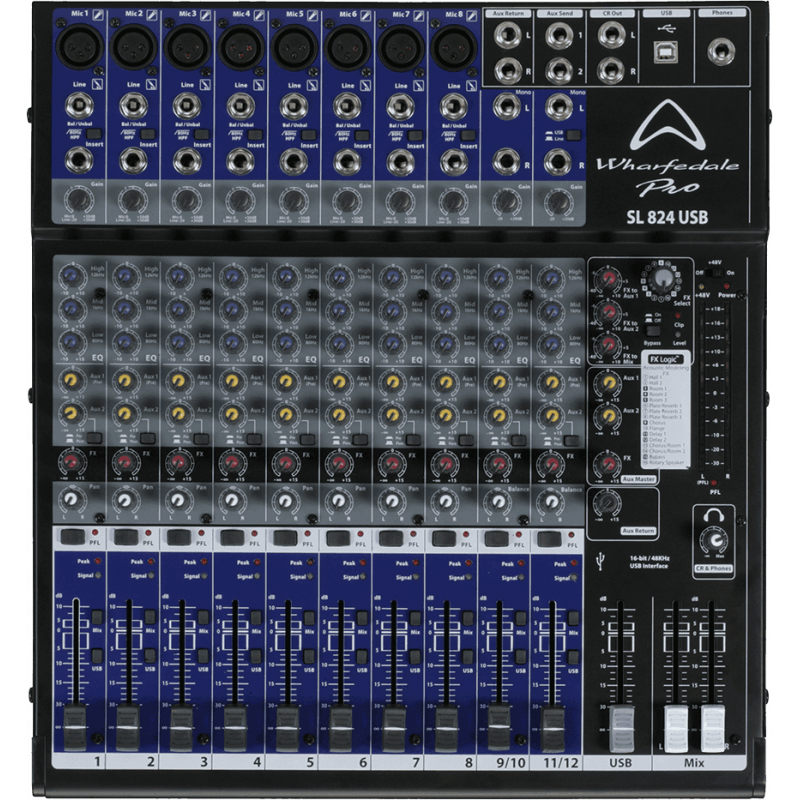Toggle the FX Bypass button
Viewport: 800px width, 800px height.
tap(654, 331)
